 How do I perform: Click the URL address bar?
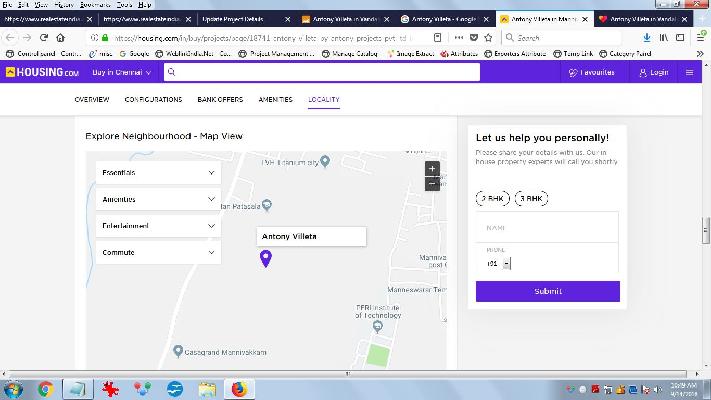point(261,38)
